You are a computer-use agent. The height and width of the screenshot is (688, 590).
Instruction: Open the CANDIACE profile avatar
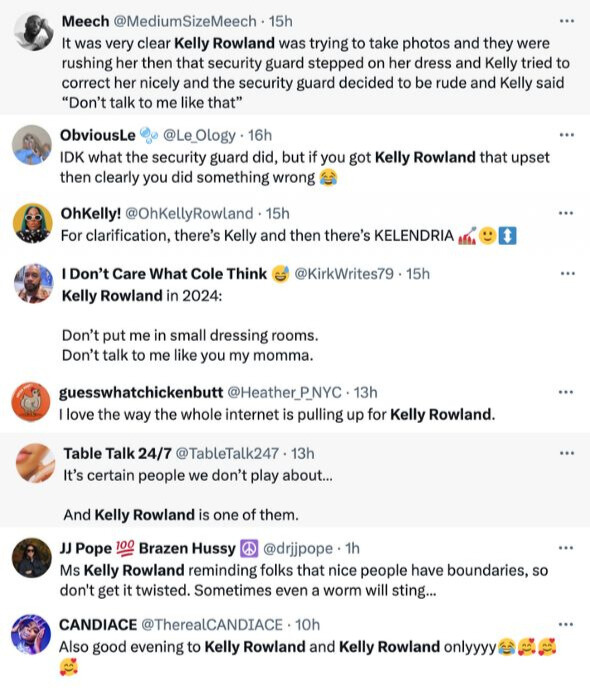31,634
